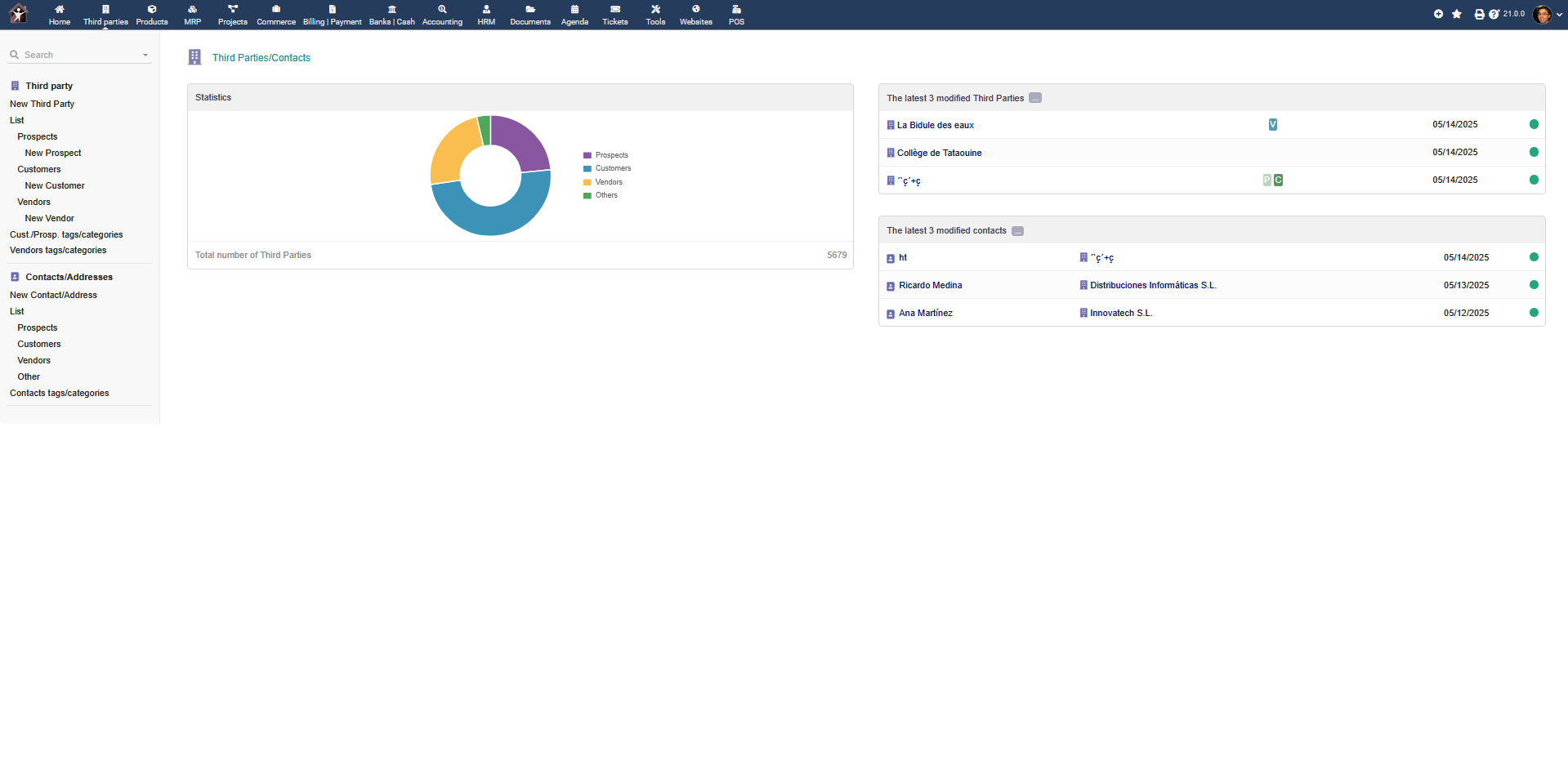Click the Vendor 'V' badge on La Bidule des eaux
Image resolution: width=1568 pixels, height=775 pixels.
tap(1272, 124)
